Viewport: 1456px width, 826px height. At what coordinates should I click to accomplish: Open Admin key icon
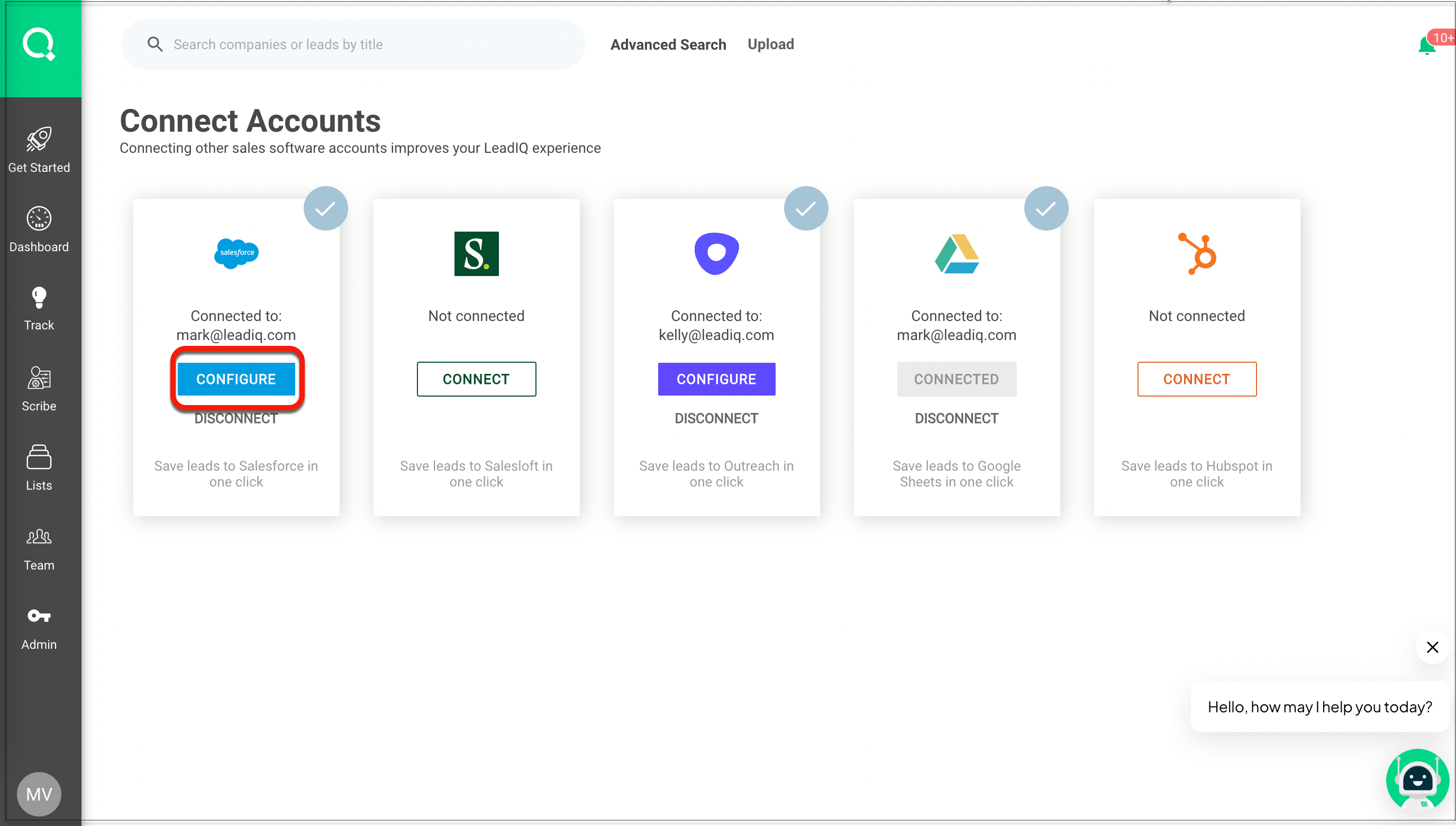pos(39,616)
